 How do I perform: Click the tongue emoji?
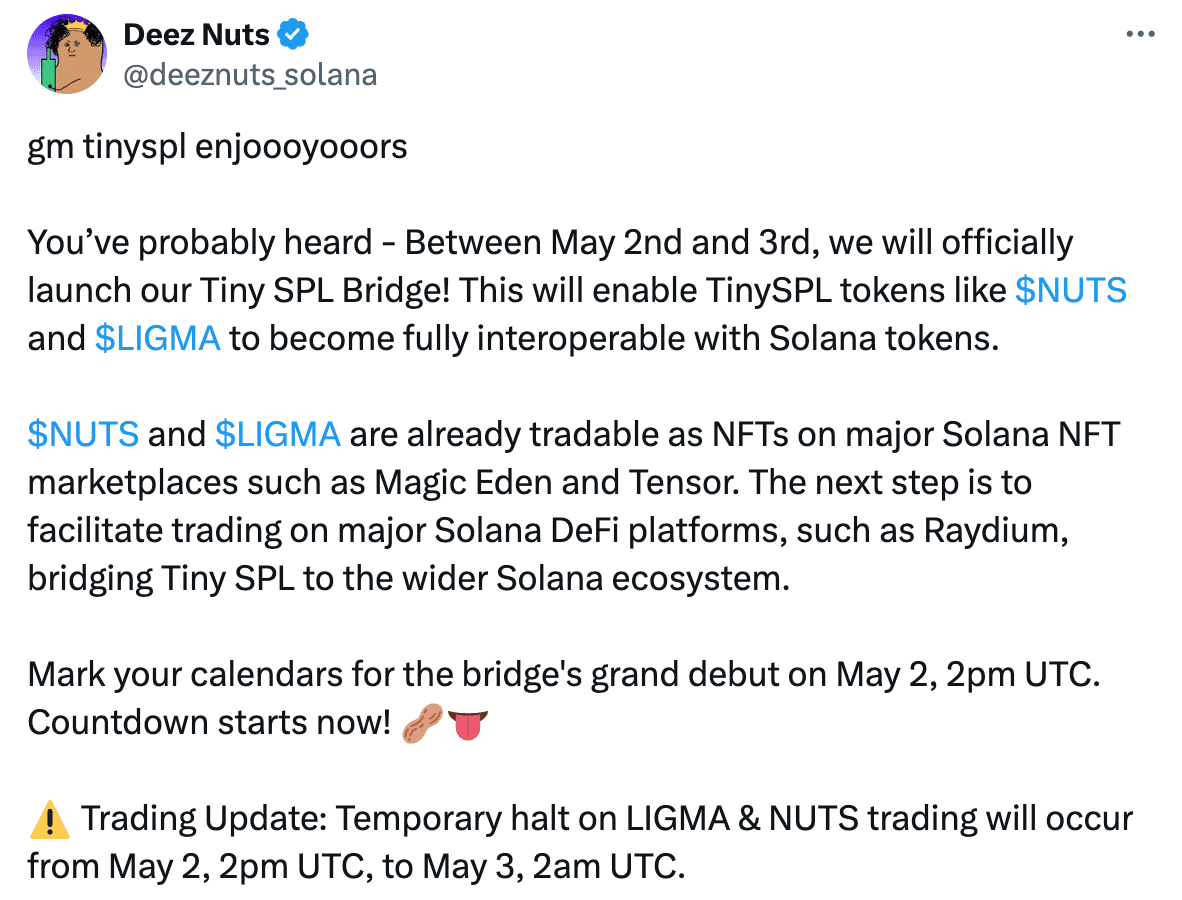(469, 723)
